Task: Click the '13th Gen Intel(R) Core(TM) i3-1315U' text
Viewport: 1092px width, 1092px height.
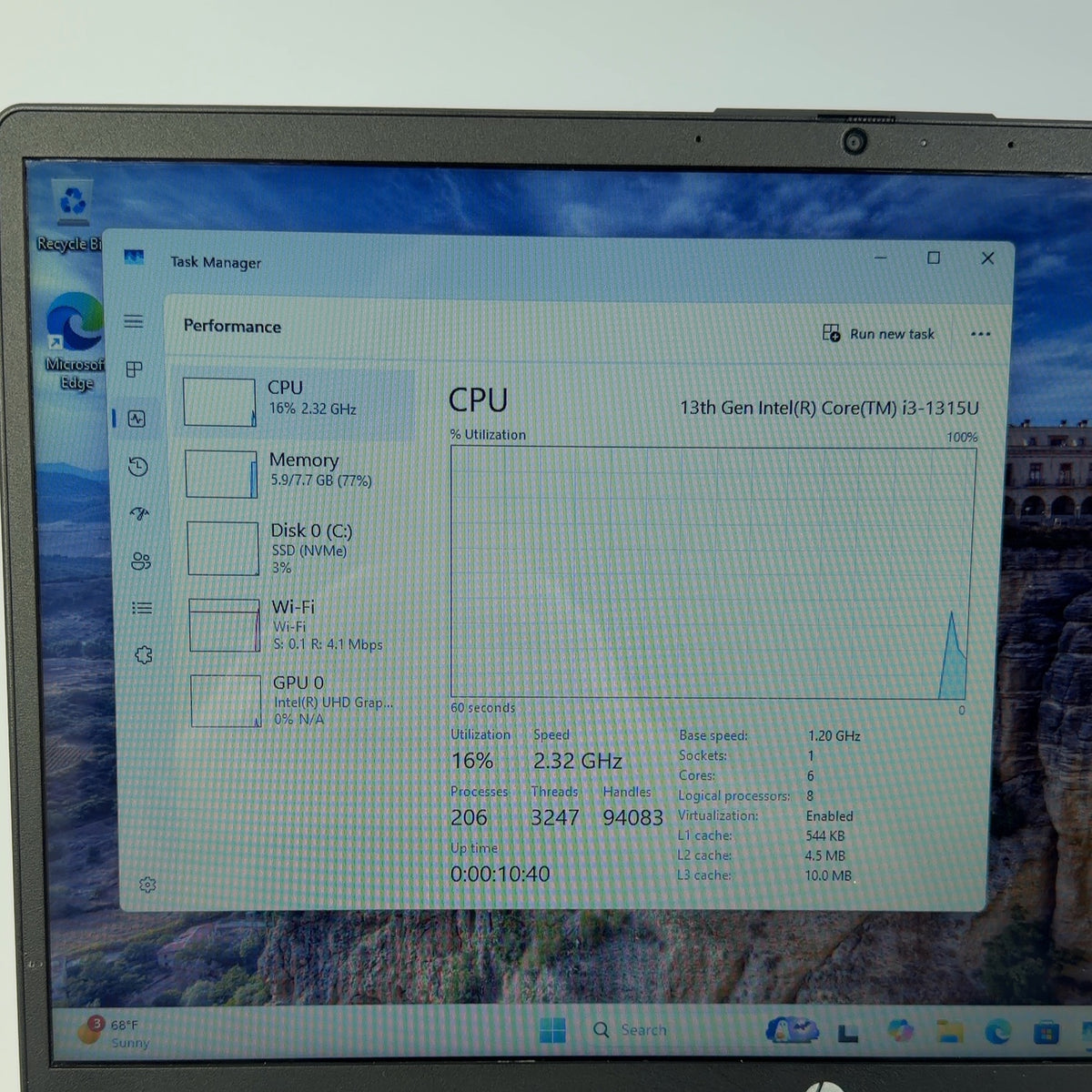Action: coord(829,408)
